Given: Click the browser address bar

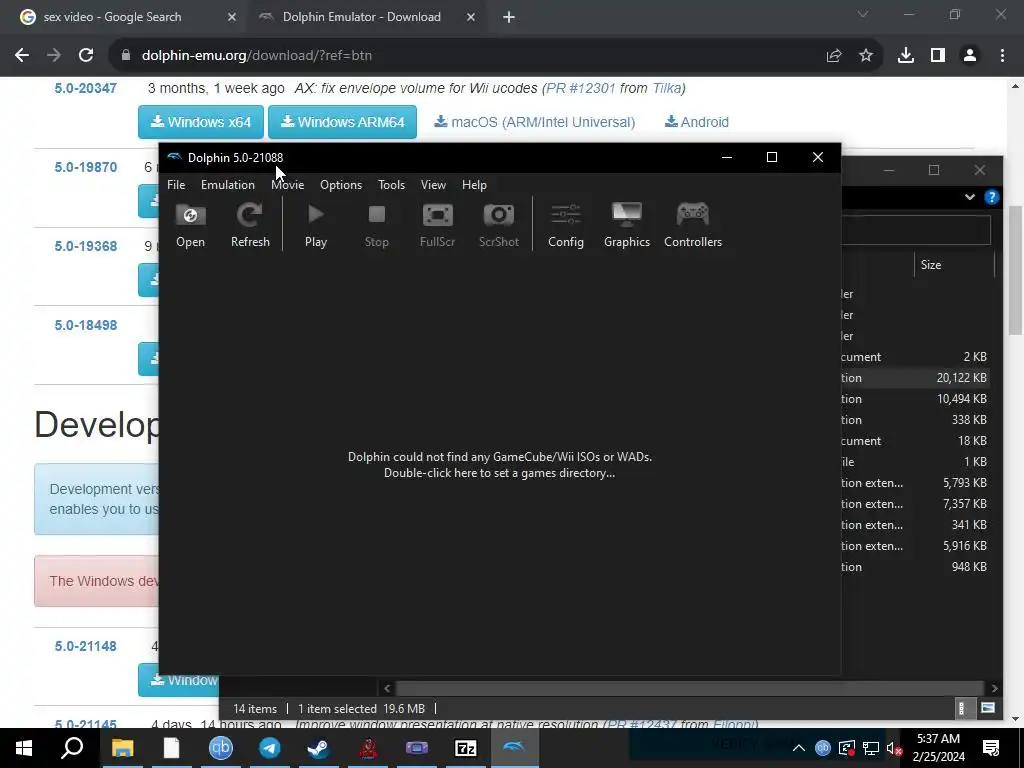Looking at the screenshot, I should click(470, 56).
